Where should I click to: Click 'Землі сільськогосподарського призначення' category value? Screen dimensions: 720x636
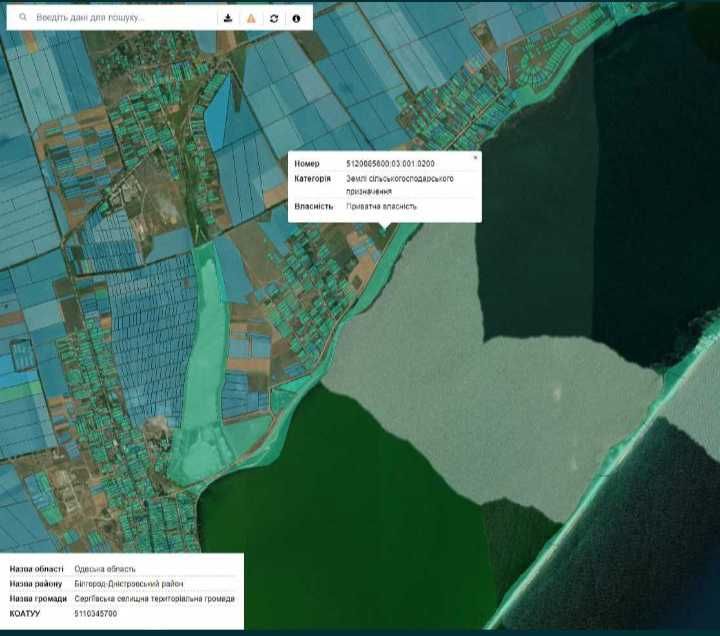click(400, 185)
